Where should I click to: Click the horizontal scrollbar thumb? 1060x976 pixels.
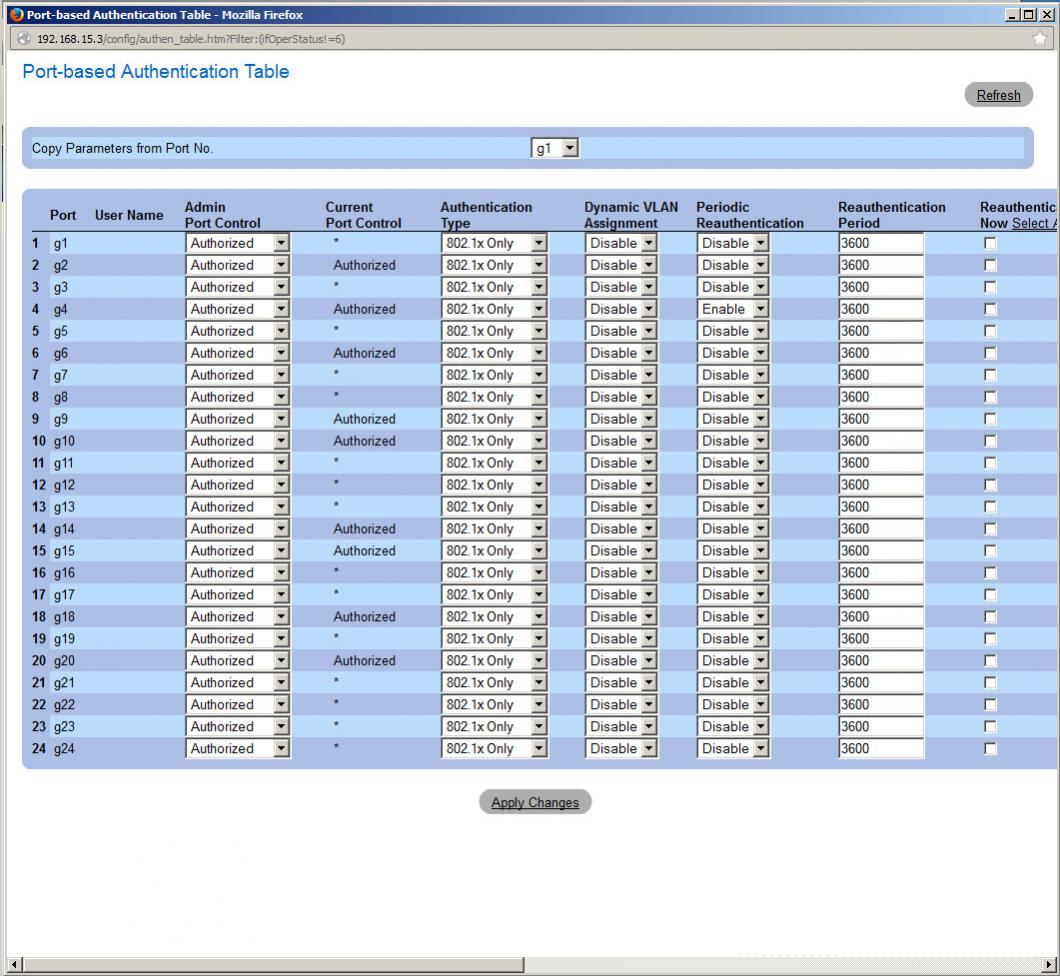pyautogui.click(x=273, y=964)
